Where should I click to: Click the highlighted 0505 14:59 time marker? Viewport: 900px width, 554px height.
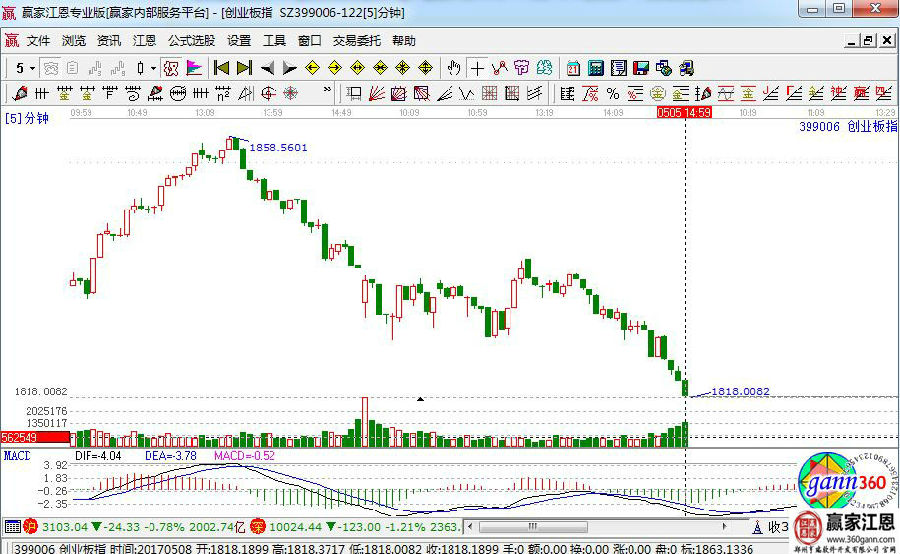click(684, 112)
